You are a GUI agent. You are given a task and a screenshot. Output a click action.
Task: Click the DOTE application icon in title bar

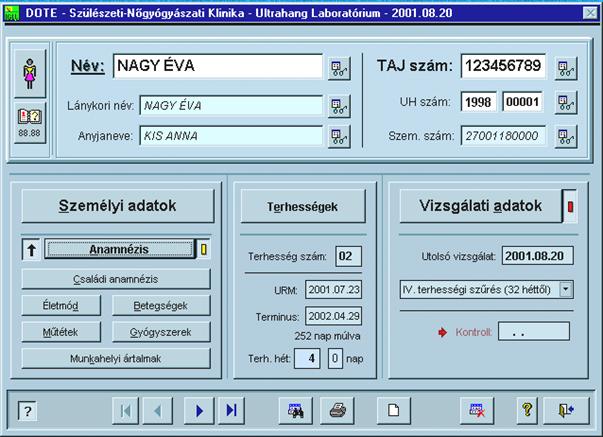(x=12, y=13)
